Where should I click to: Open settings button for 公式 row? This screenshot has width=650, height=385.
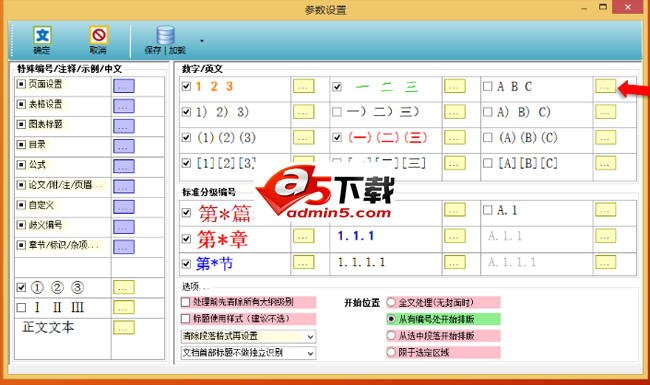(124, 167)
